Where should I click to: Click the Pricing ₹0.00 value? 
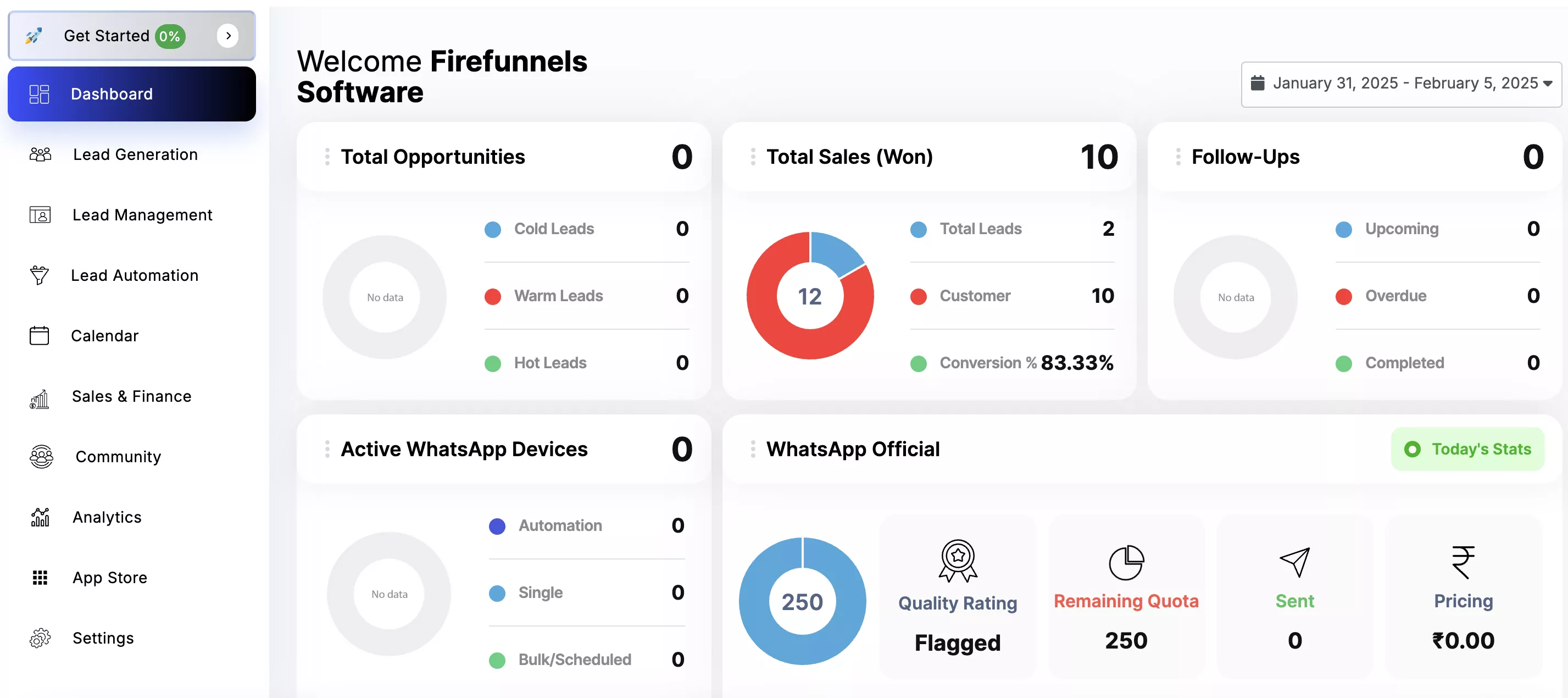click(x=1463, y=640)
